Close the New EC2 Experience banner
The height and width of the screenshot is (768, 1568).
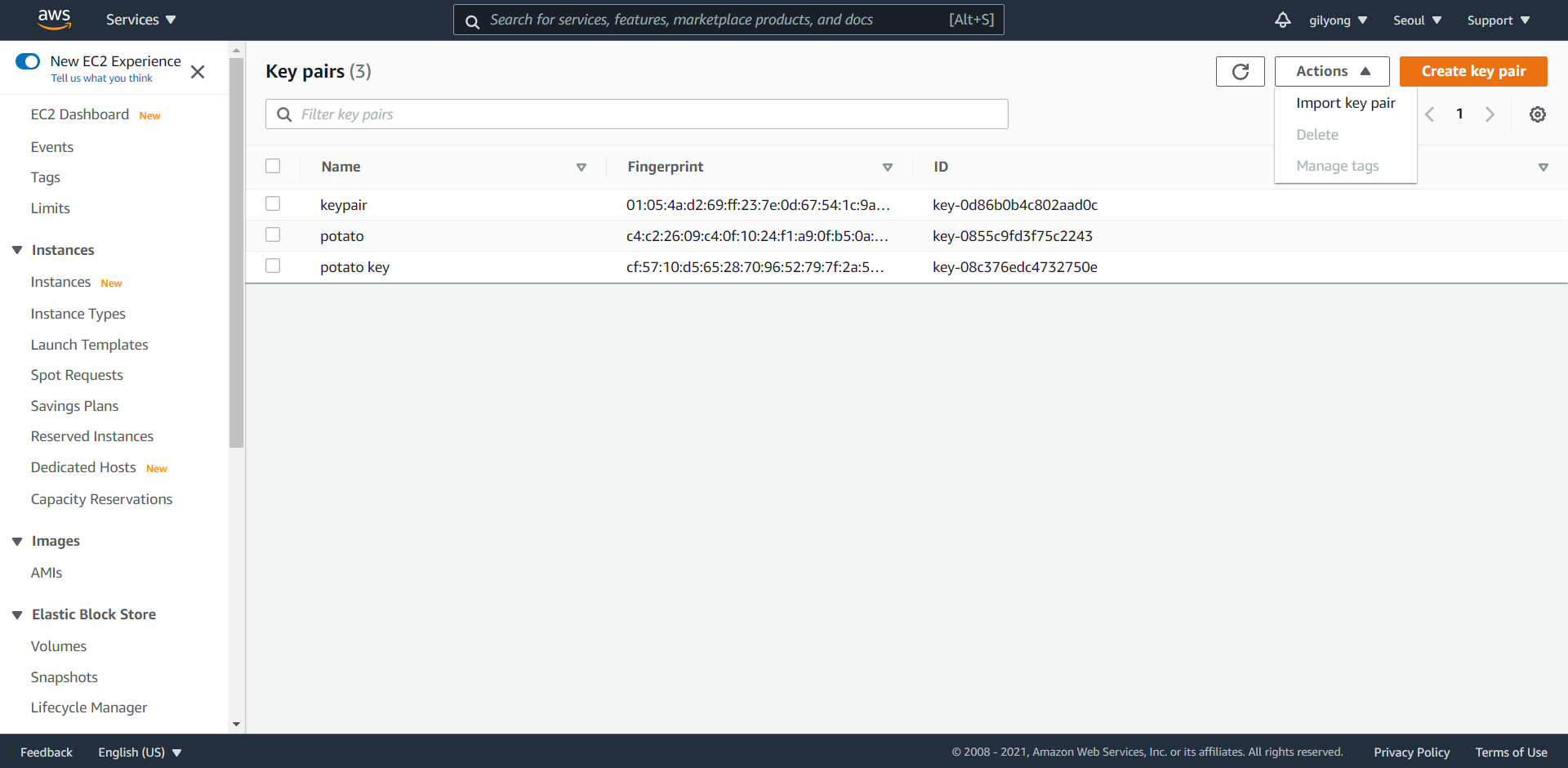pos(198,72)
